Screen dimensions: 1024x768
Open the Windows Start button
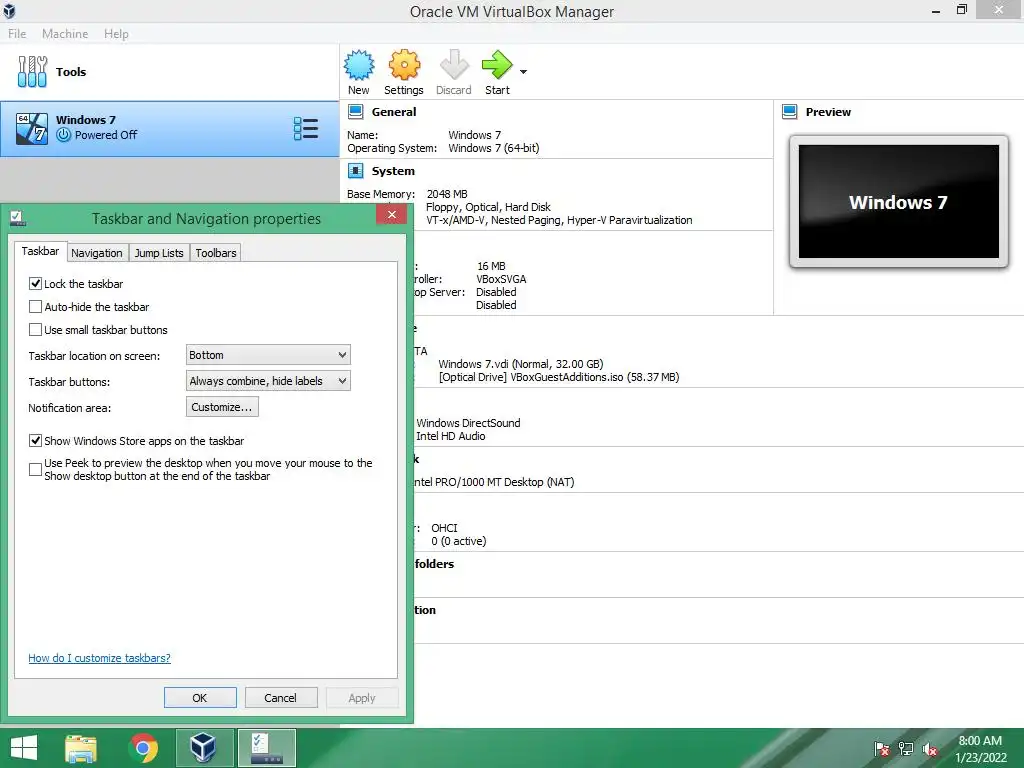point(24,748)
